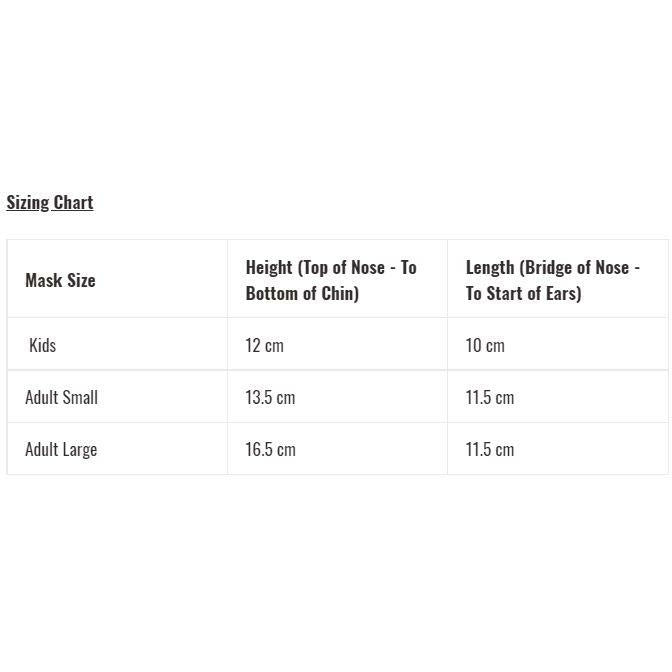Image resolution: width=672 pixels, height=672 pixels.
Task: Click the bold word Height in header
Action: click(269, 267)
